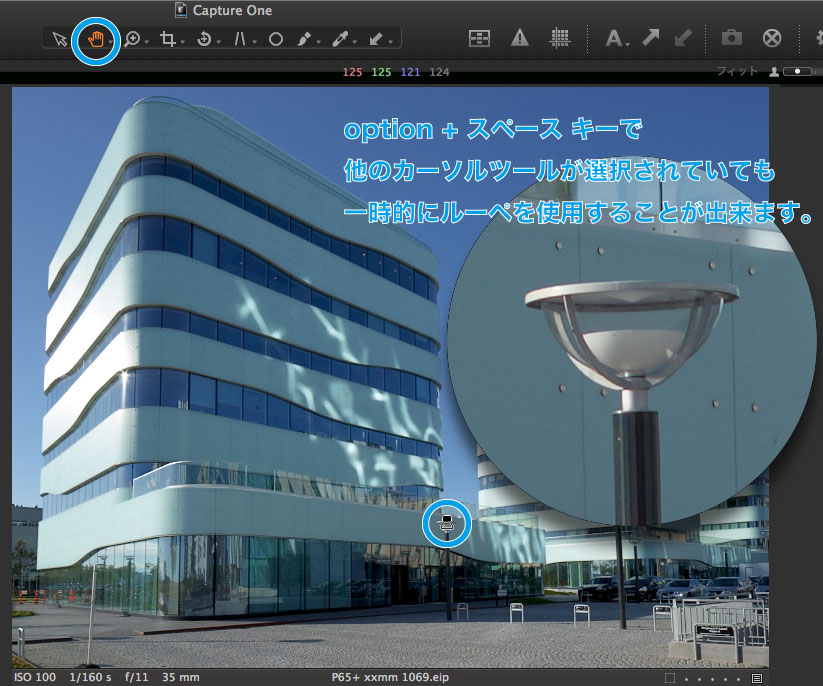Click the Capture One title bar
This screenshot has height=686, width=823.
230,10
